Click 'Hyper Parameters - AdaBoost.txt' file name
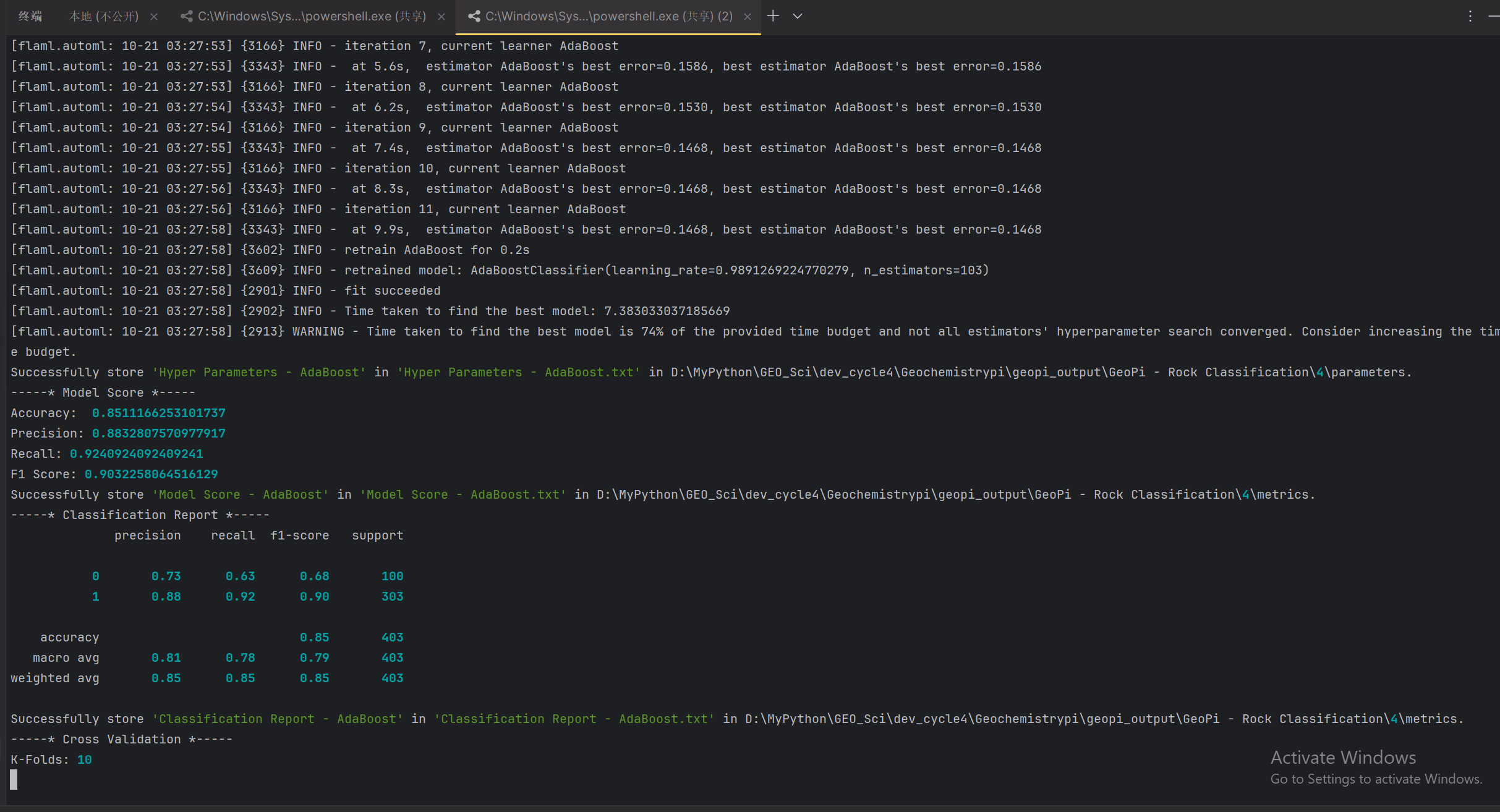The height and width of the screenshot is (812, 1500). pos(519,372)
